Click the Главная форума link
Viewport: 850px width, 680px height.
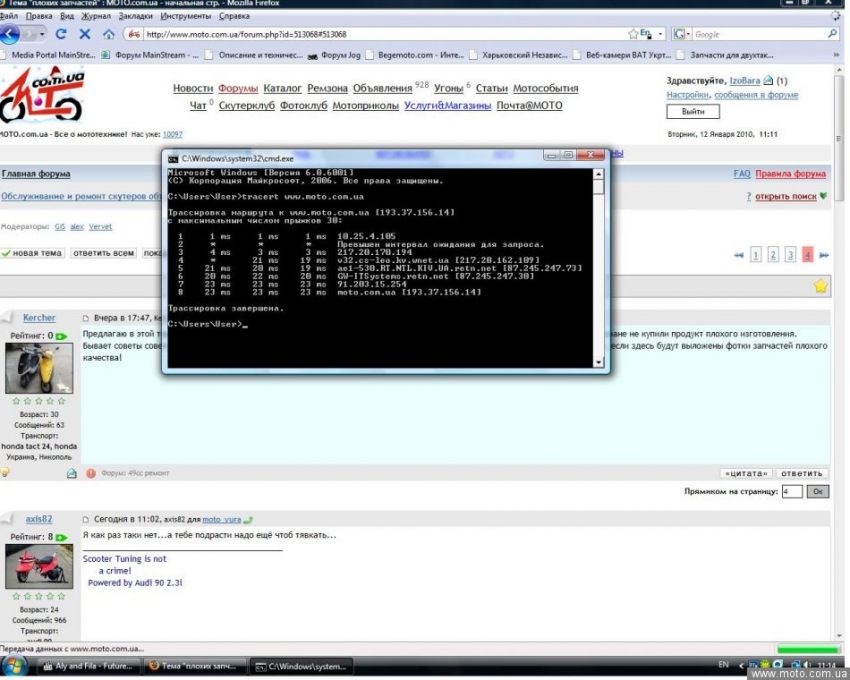tap(36, 174)
